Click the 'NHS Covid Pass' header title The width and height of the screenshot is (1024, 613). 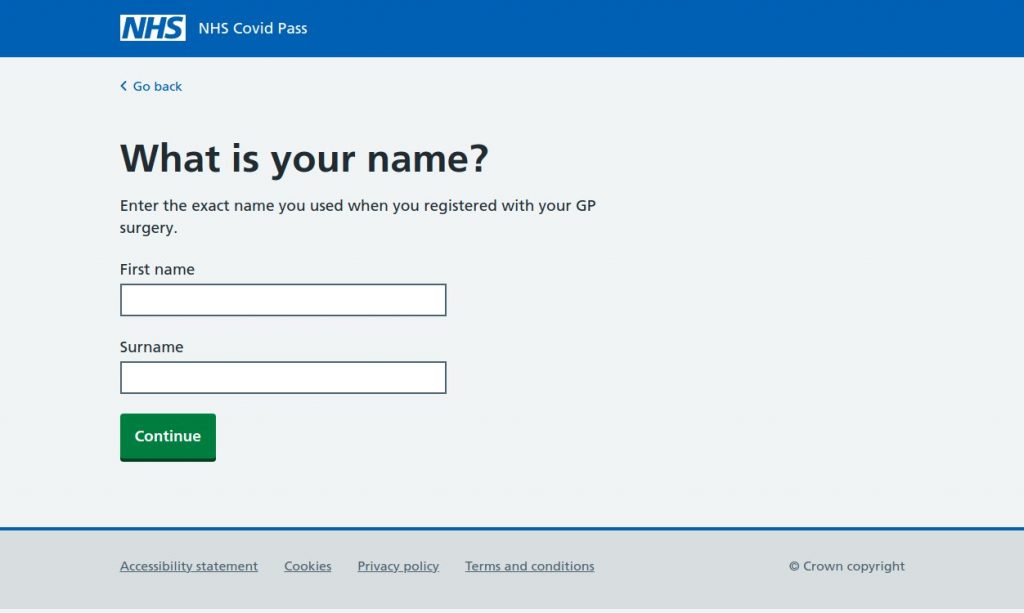click(253, 28)
